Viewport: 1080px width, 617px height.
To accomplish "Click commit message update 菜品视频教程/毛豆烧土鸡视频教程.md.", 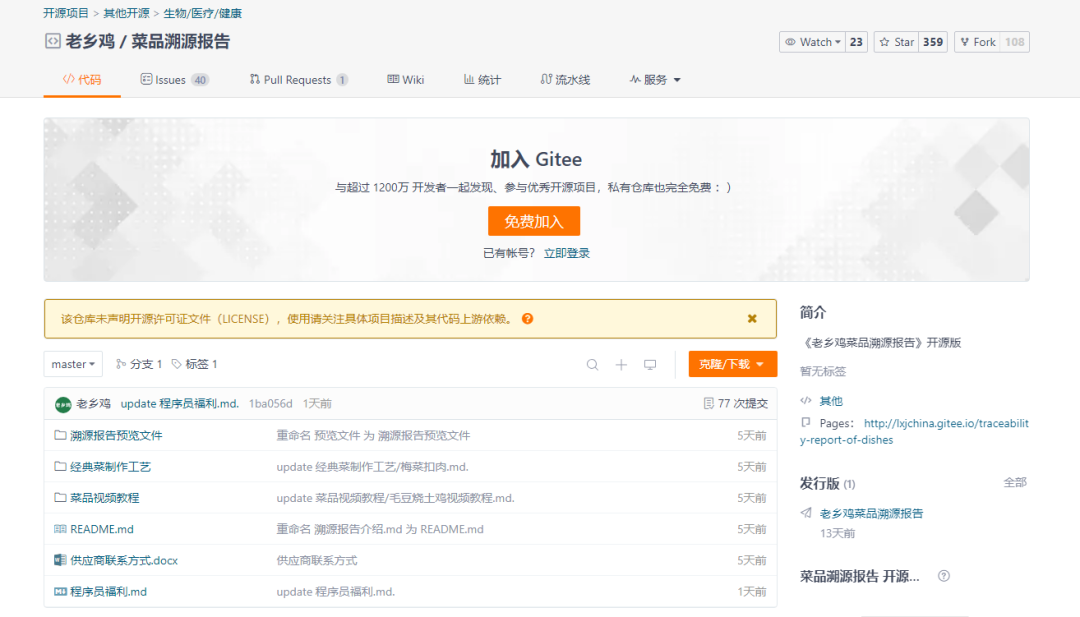I will pos(395,498).
